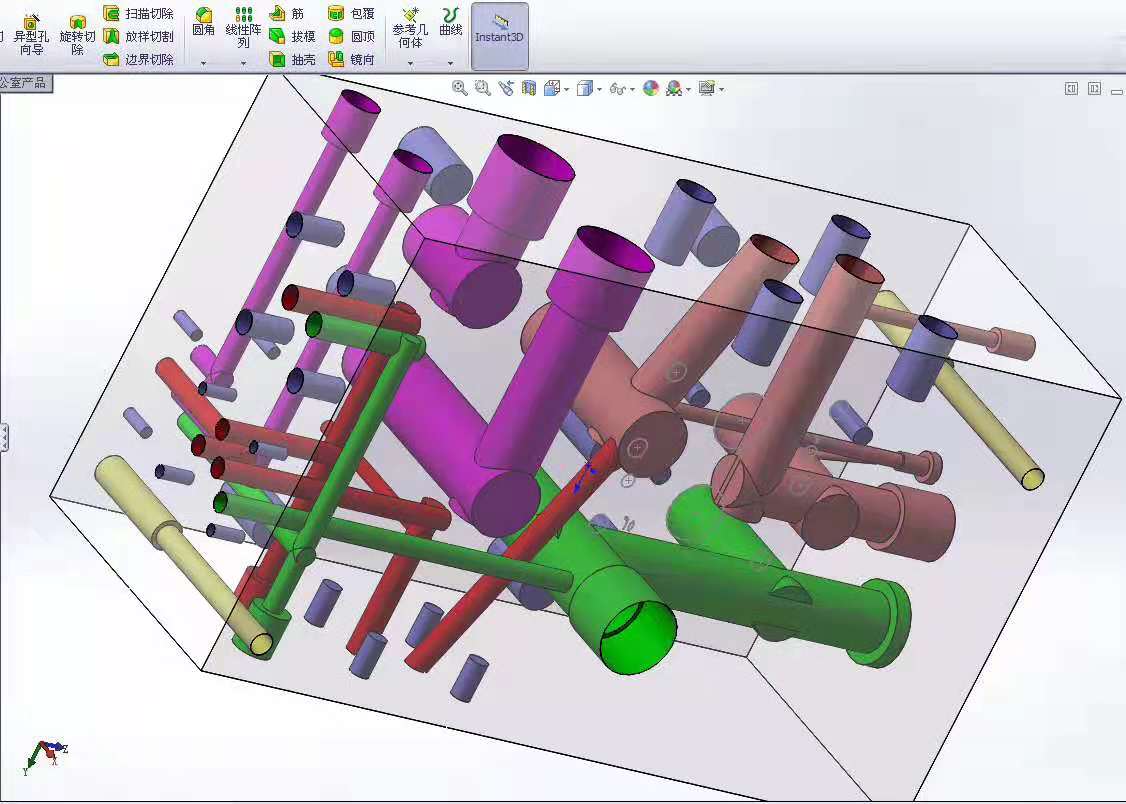Screen dimensions: 1126x804
Task: Toggle the Section View icon
Action: pos(529,88)
